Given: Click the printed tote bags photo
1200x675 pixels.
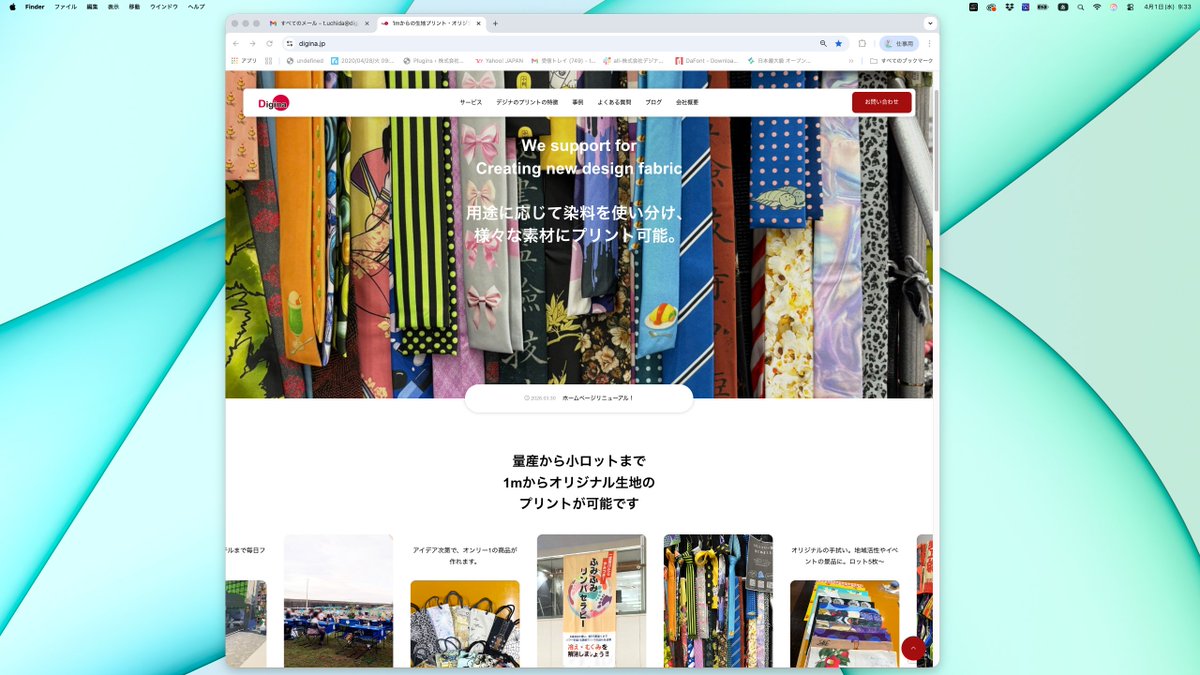Looking at the screenshot, I should pos(465,624).
